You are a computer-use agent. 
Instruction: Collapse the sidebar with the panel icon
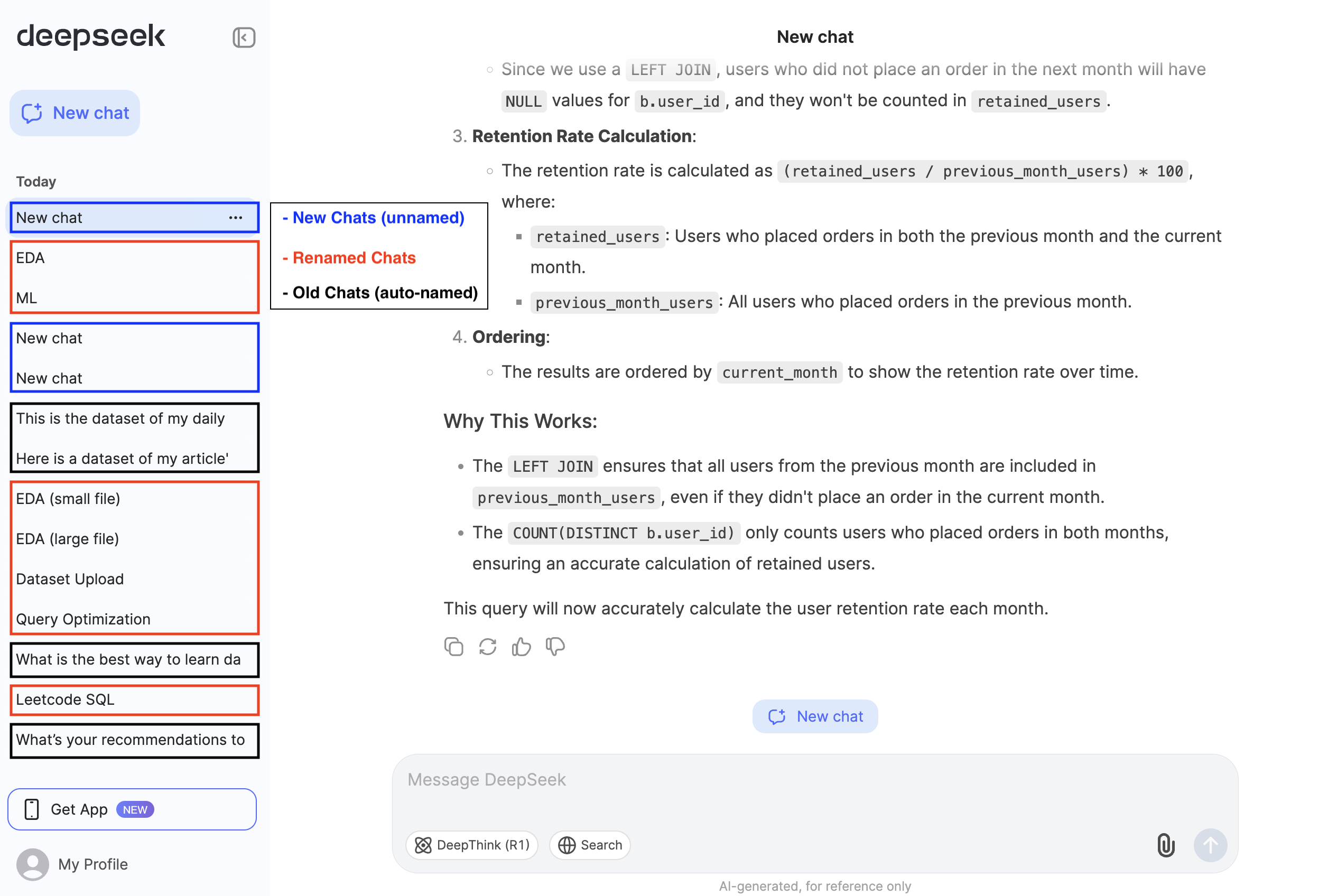click(x=244, y=38)
